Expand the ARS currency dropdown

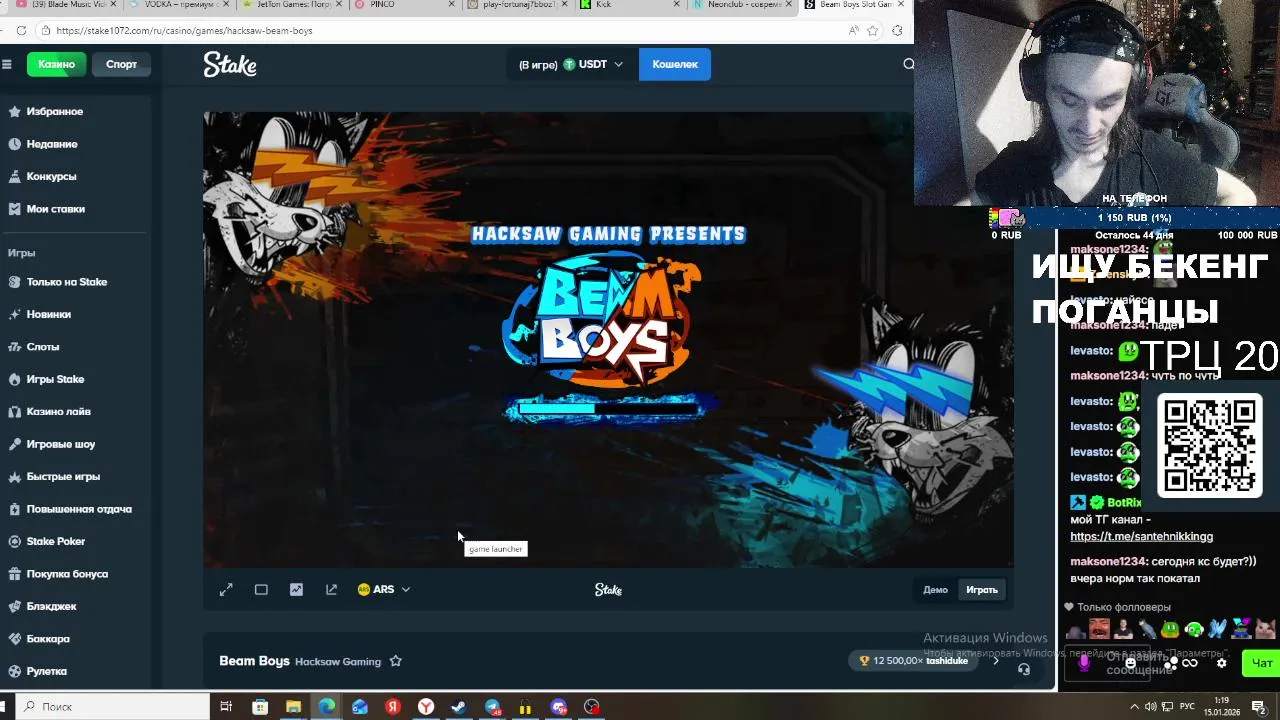click(x=384, y=590)
